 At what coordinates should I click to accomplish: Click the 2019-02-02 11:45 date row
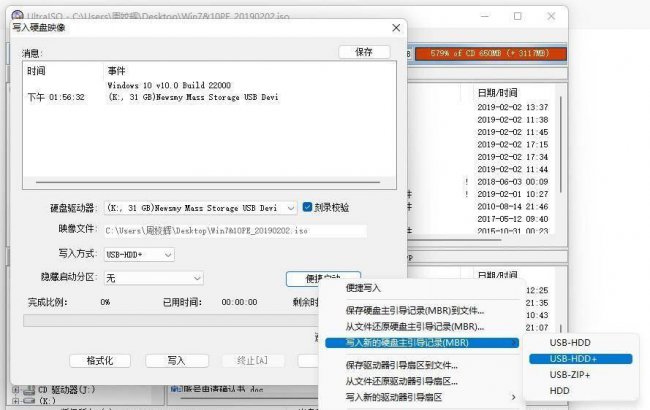pos(513,132)
